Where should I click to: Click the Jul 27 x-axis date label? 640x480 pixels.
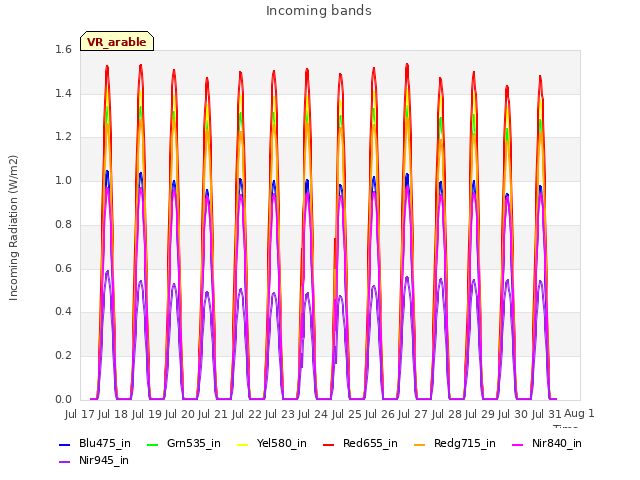coord(413,415)
